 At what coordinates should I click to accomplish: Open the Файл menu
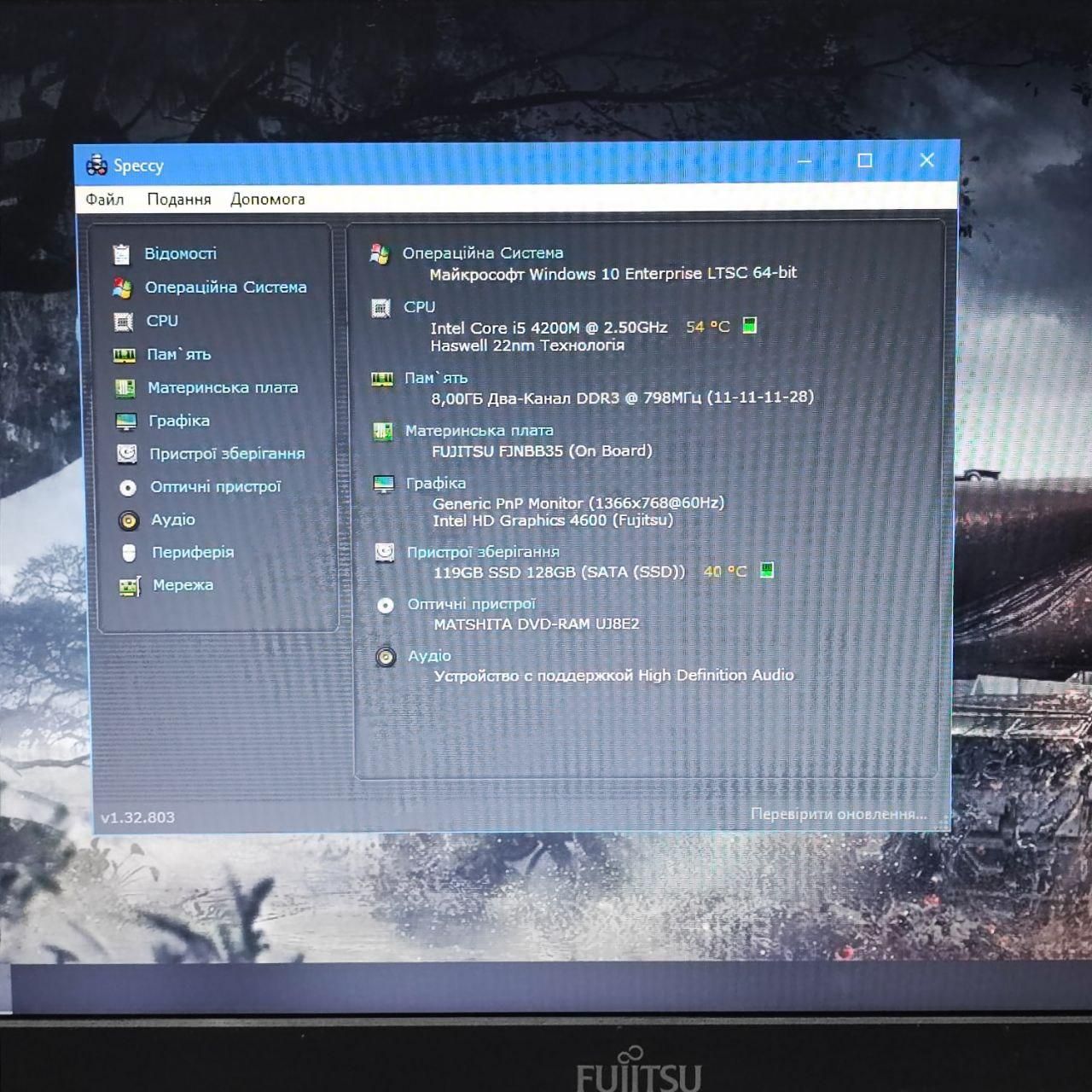click(105, 200)
